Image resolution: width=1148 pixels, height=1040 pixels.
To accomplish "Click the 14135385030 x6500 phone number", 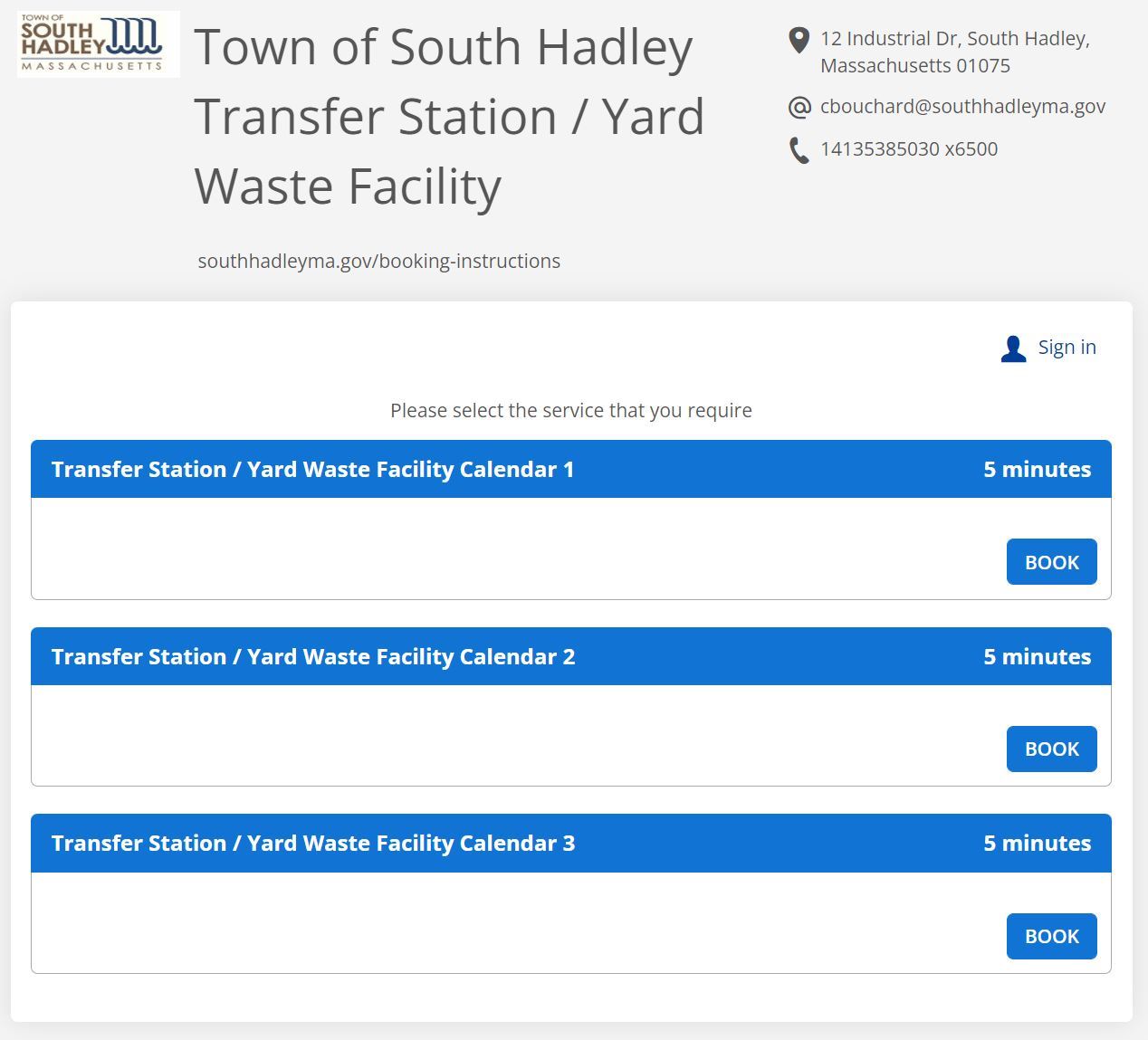I will tap(909, 149).
